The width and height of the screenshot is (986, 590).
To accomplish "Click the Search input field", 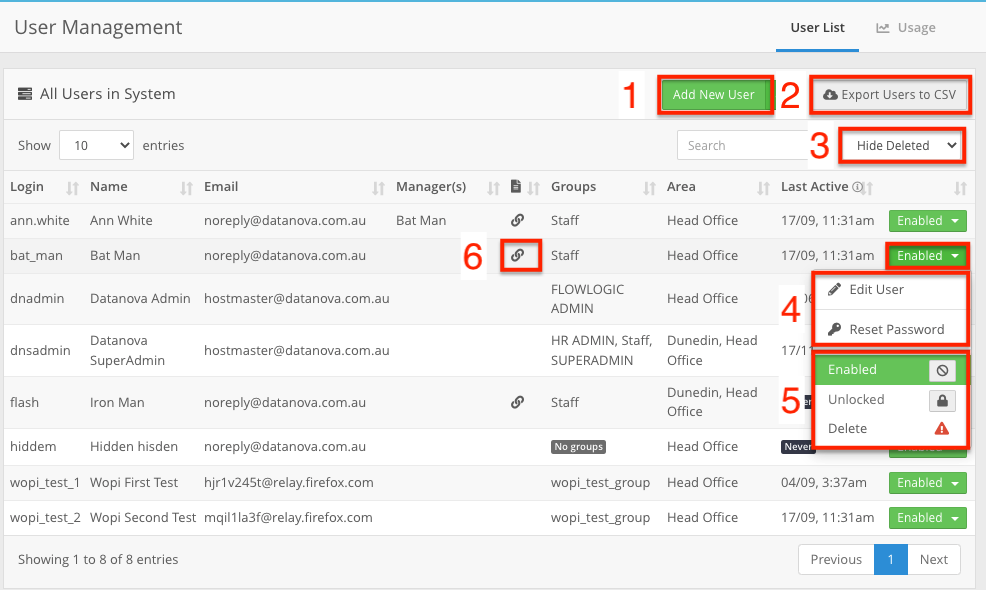I will click(743, 145).
